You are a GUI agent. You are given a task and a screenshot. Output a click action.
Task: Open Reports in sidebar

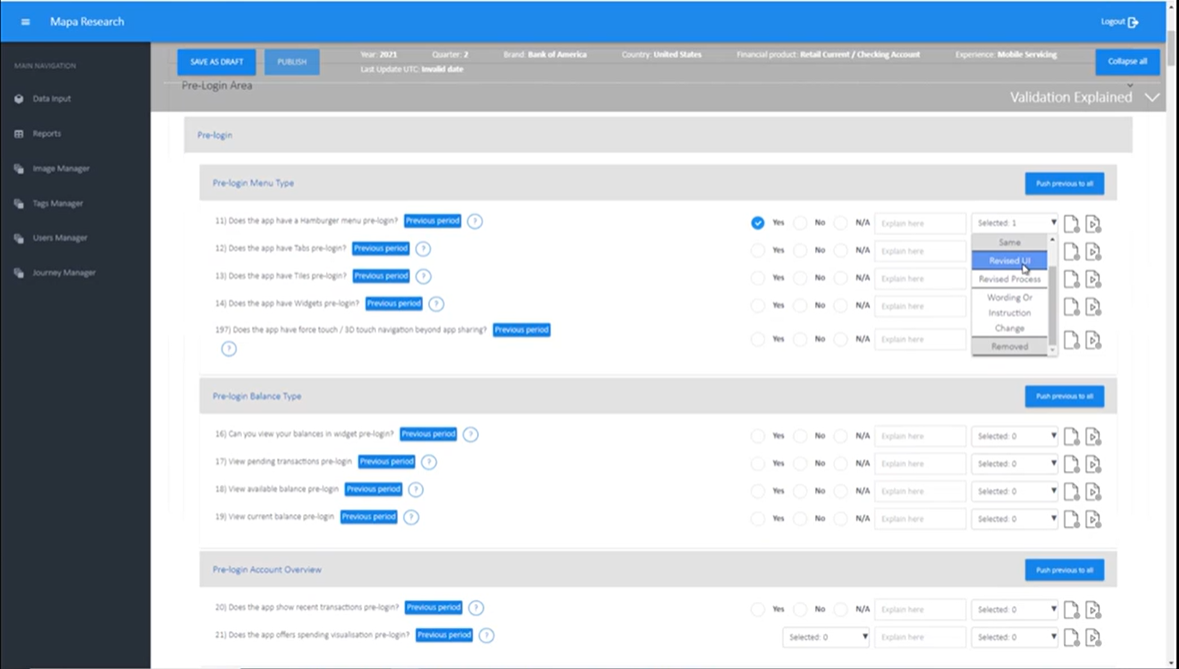46,134
